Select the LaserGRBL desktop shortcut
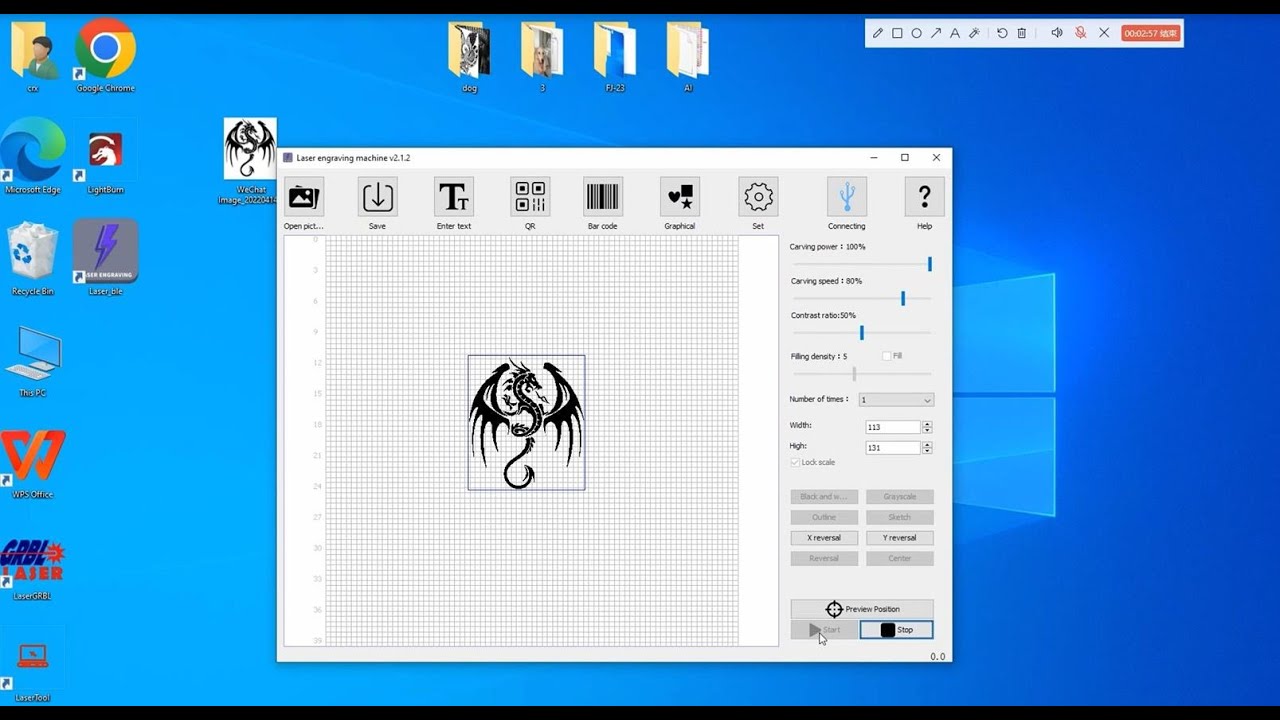This screenshot has height=720, width=1280. [33, 568]
